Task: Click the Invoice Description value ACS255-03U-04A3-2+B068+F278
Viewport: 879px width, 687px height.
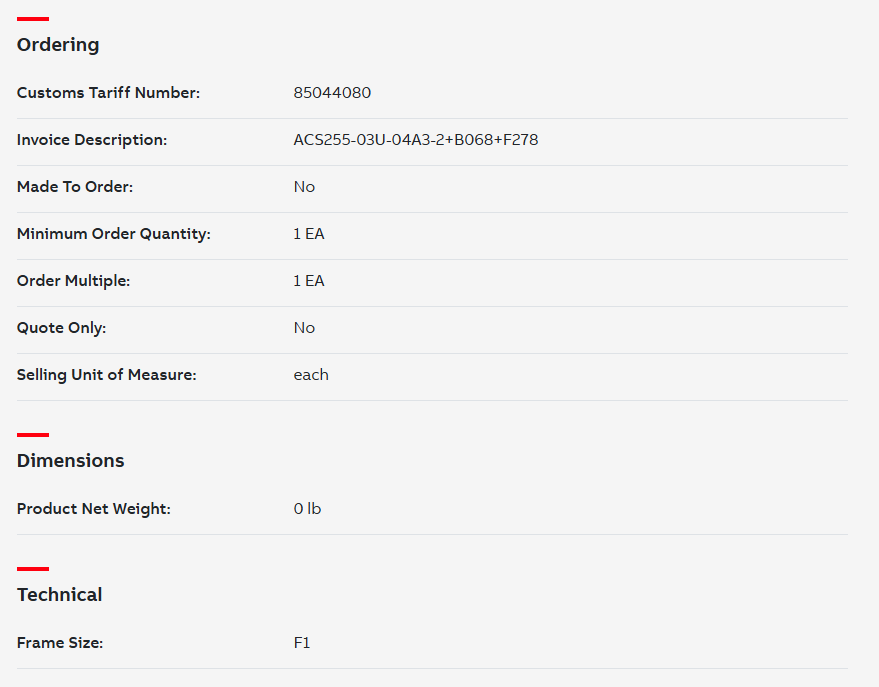Action: coord(415,140)
